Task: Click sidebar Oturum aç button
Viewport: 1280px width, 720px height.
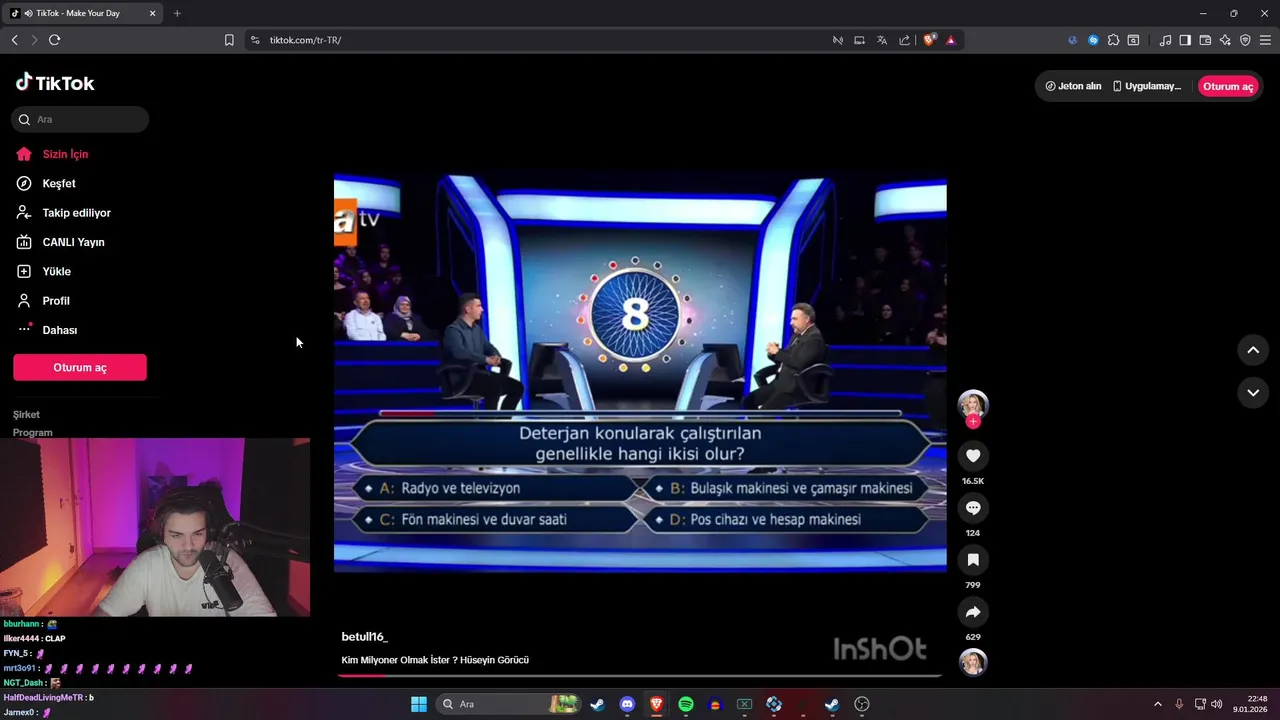Action: tap(80, 367)
